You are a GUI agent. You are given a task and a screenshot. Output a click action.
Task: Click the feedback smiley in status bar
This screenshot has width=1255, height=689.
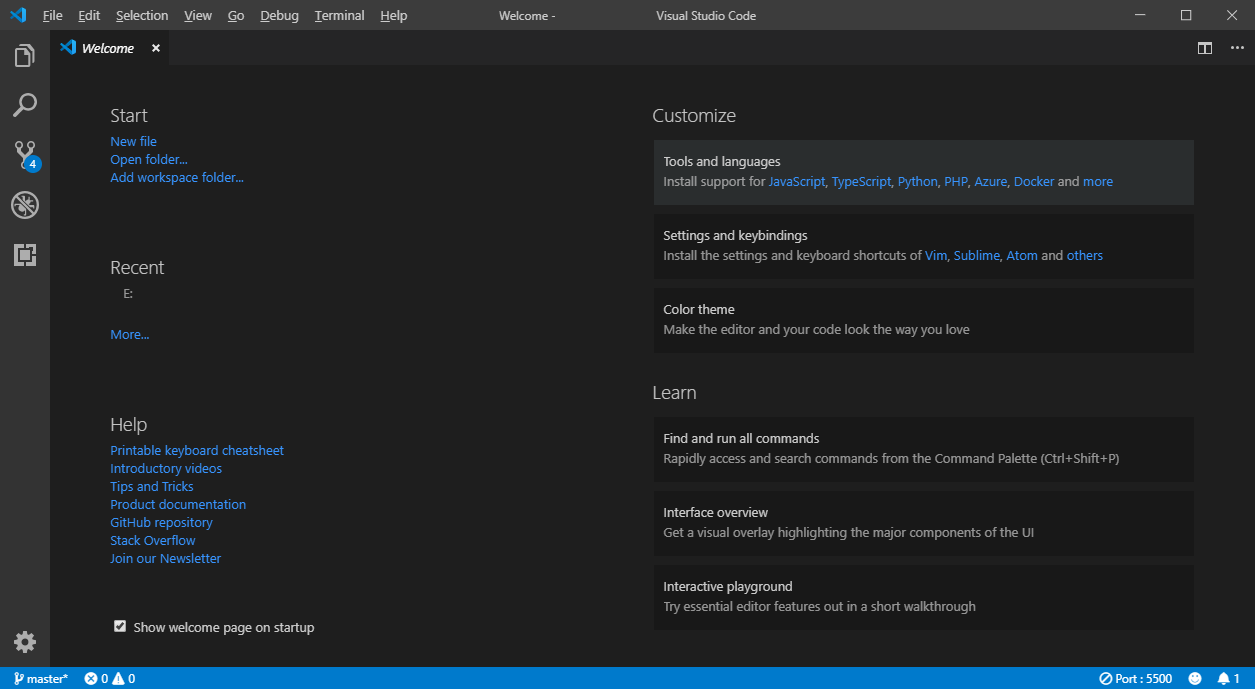pos(1195,678)
